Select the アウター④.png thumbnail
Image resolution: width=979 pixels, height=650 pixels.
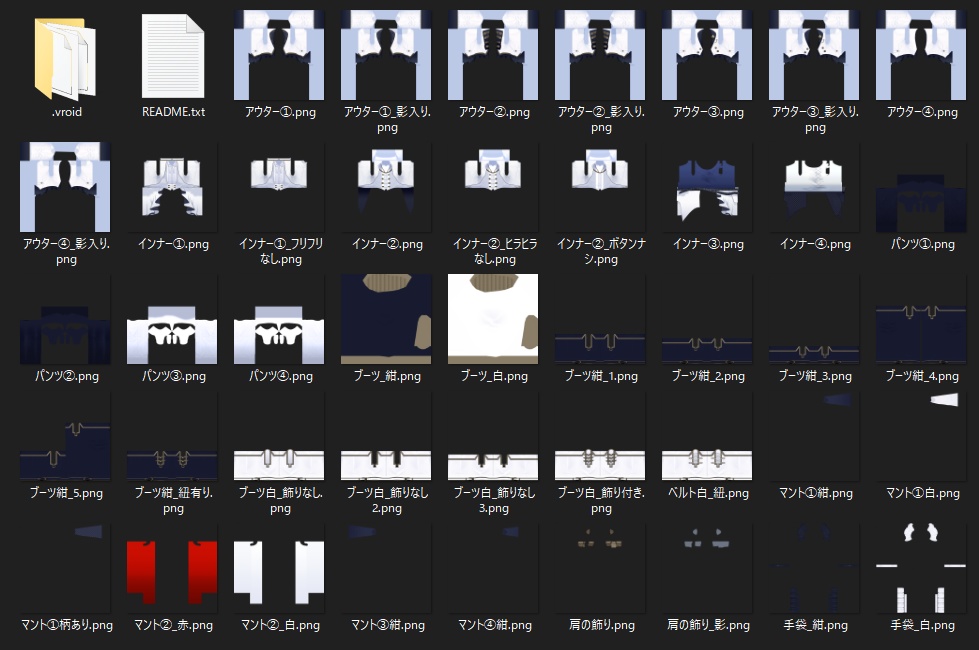coord(921,55)
